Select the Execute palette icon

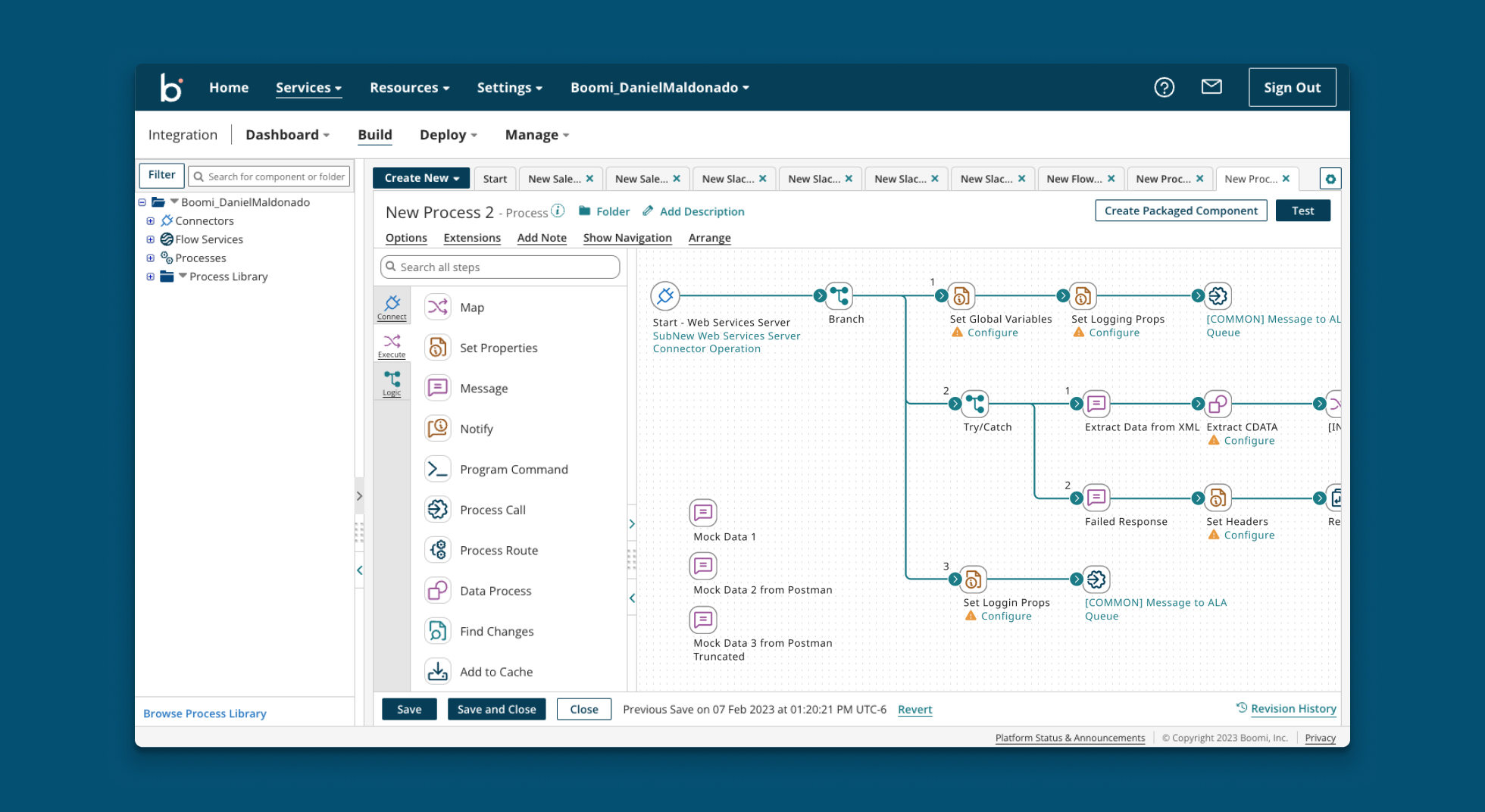[x=392, y=345]
